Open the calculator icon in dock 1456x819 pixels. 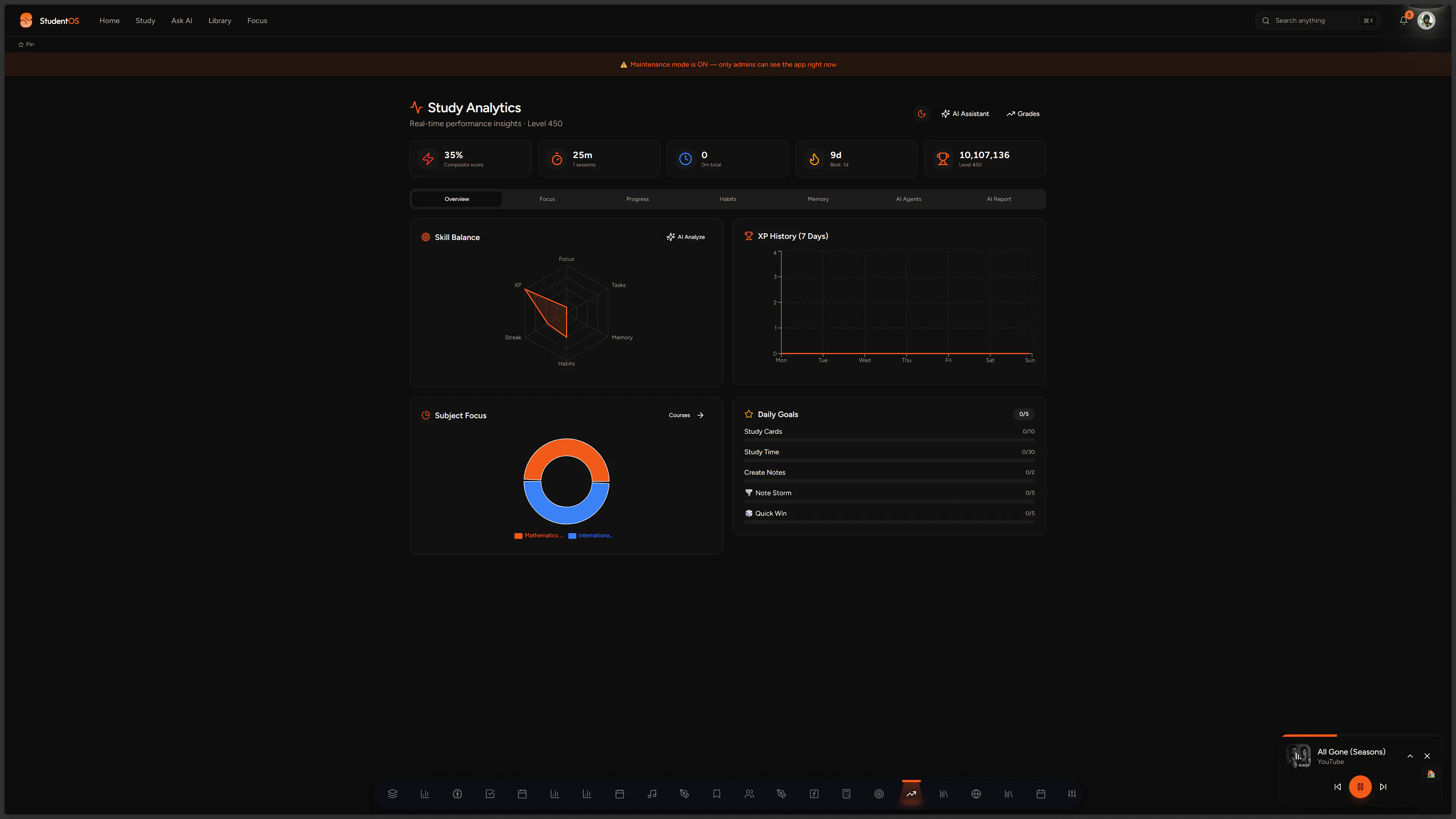coord(846,794)
